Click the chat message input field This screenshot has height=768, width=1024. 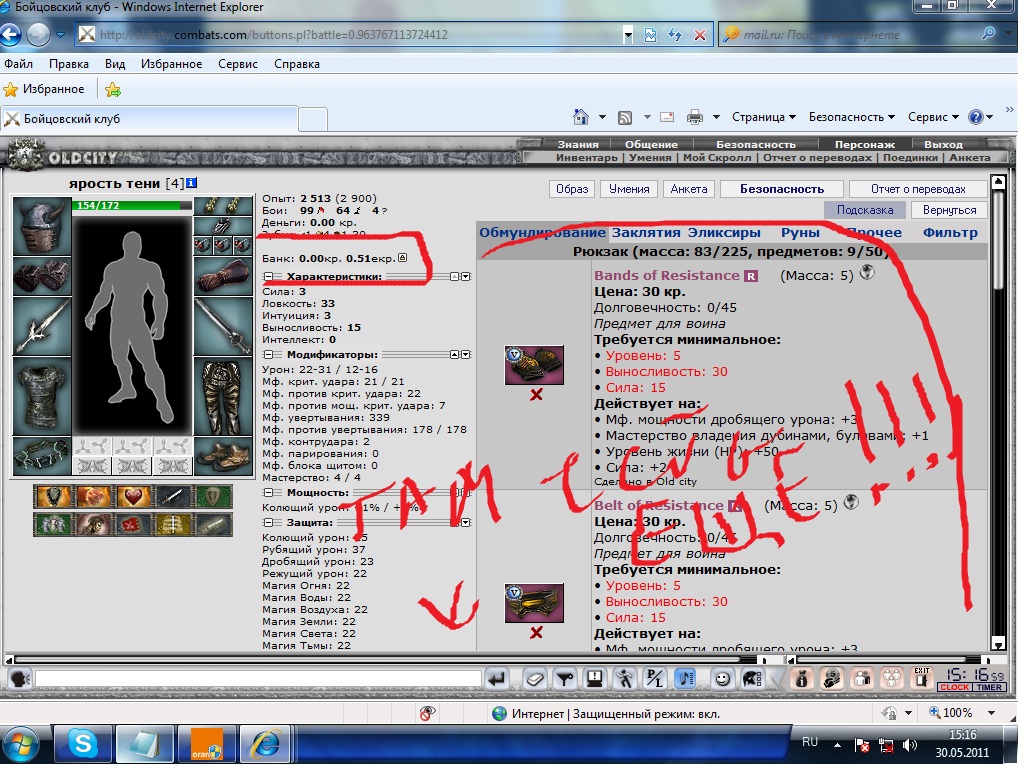pos(258,679)
